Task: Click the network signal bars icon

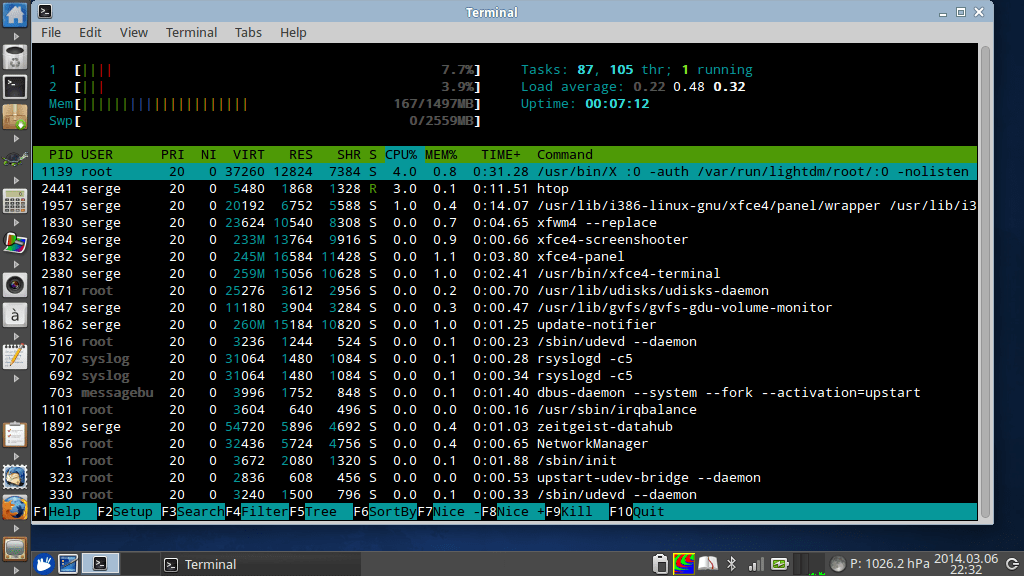Action: coord(756,564)
